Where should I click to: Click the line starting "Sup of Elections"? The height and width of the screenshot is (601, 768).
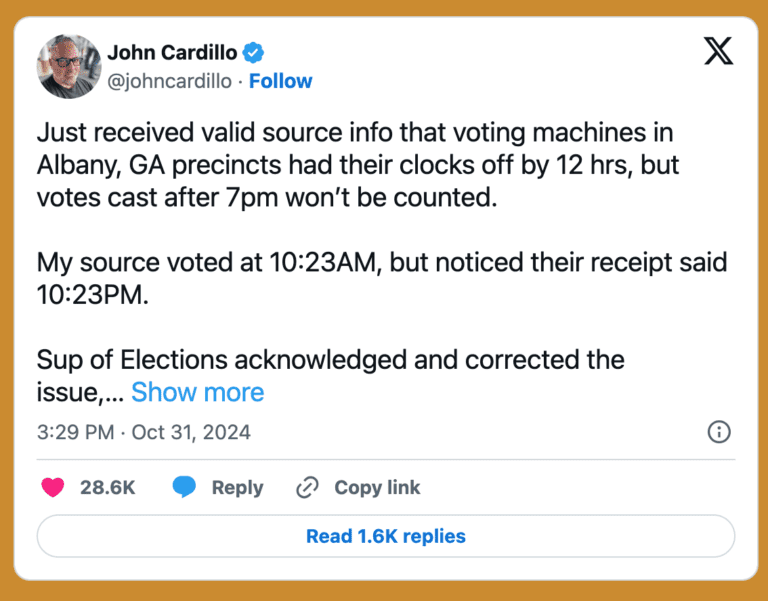(x=330, y=359)
